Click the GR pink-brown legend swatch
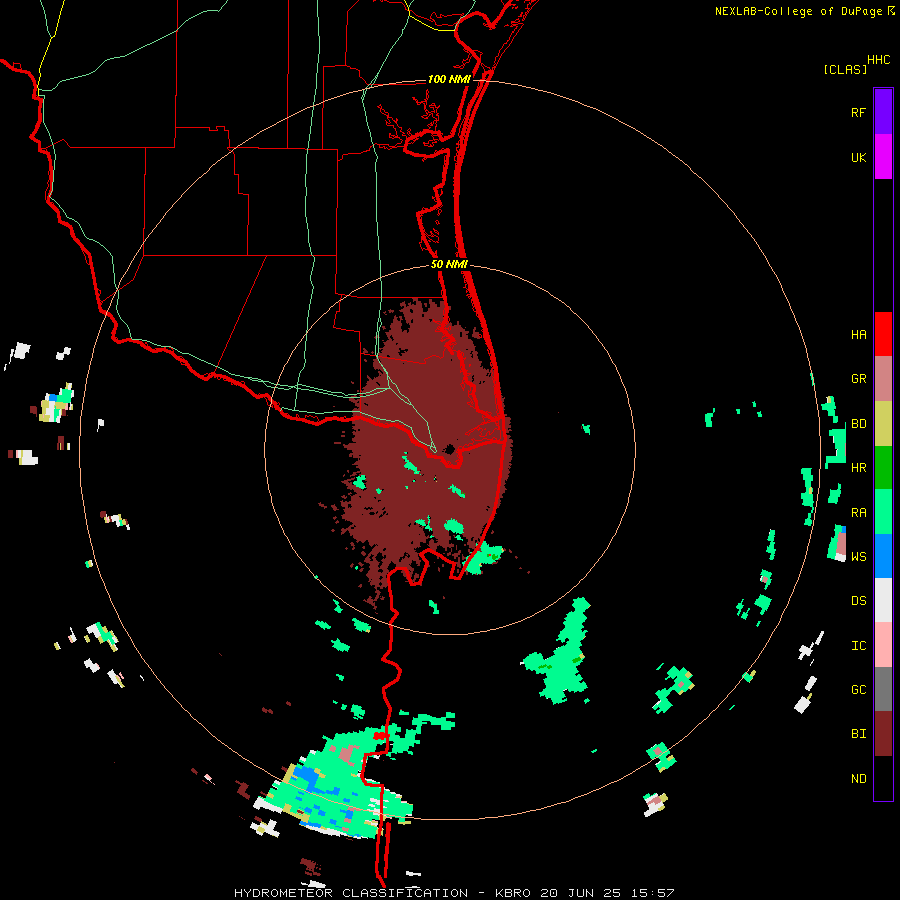This screenshot has height=900, width=900. tap(883, 378)
